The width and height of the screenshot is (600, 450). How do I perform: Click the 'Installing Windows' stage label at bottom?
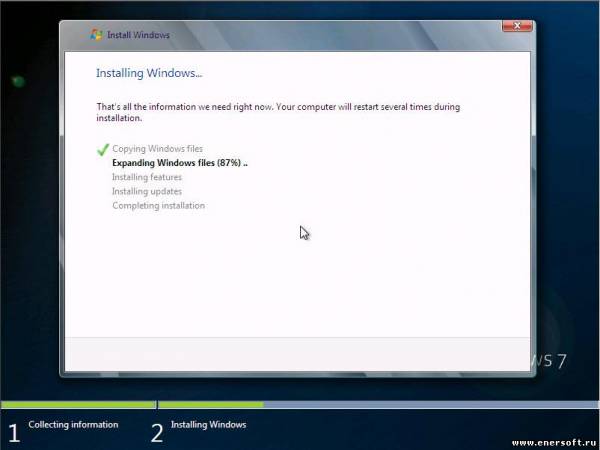tap(209, 425)
